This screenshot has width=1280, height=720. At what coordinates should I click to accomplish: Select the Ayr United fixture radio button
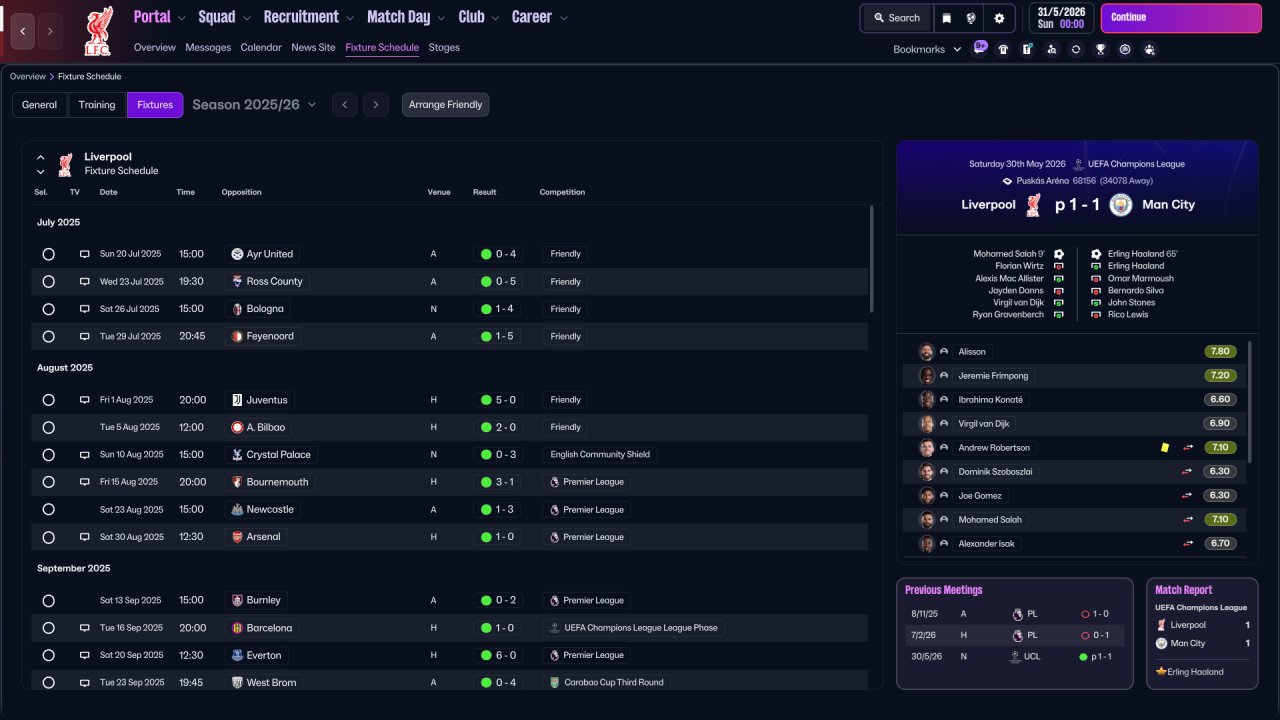pos(48,254)
